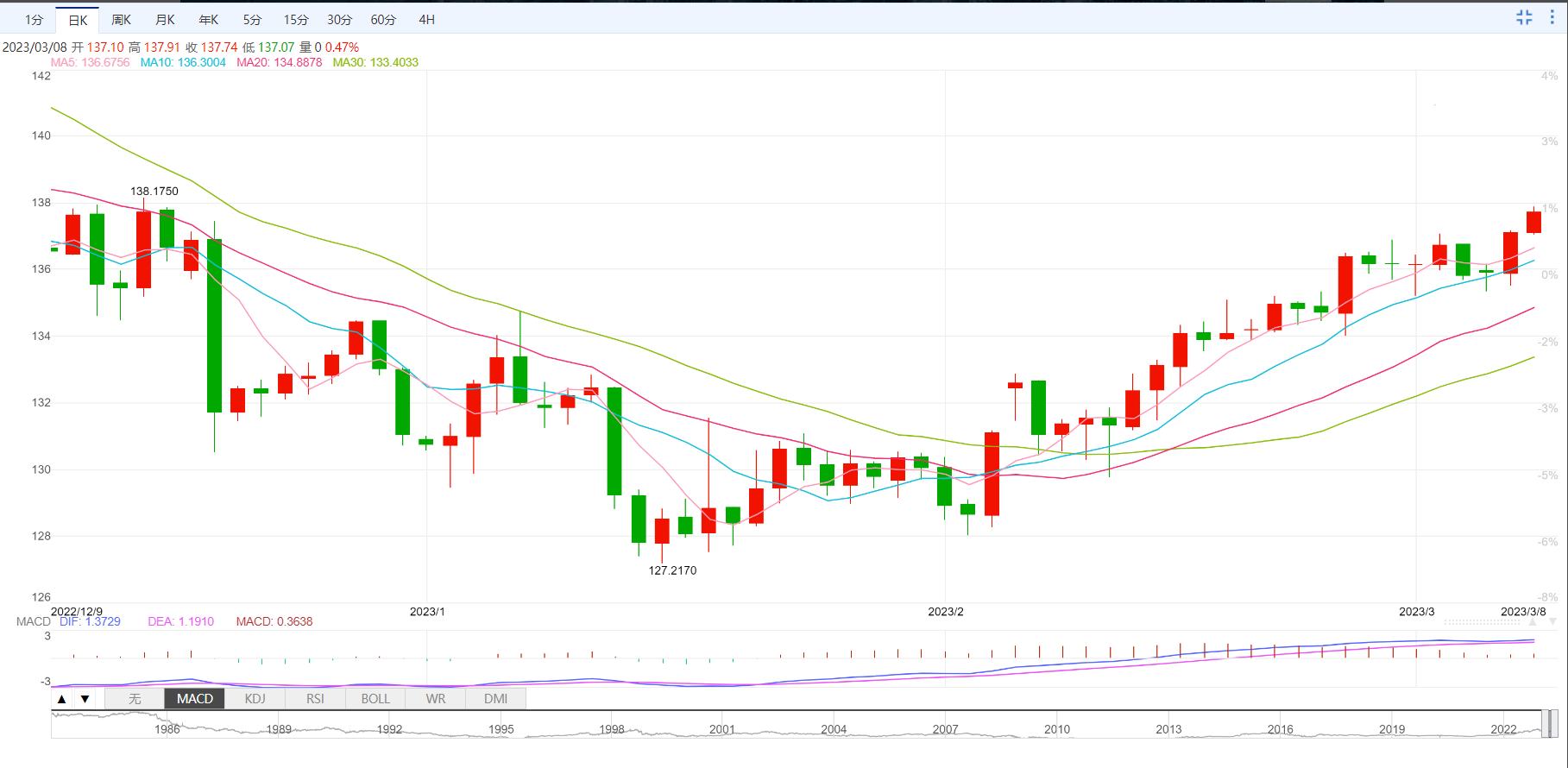1568x768 pixels.
Task: Click the 2010 point on overview timeline
Action: pyautogui.click(x=1057, y=729)
